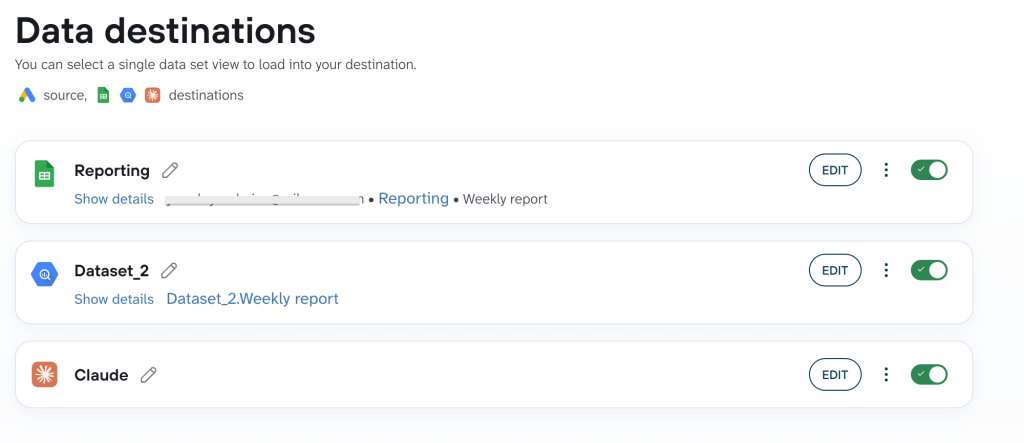Click the BigQuery icon on Dataset_2 card
Image resolution: width=1024 pixels, height=443 pixels.
click(x=44, y=274)
